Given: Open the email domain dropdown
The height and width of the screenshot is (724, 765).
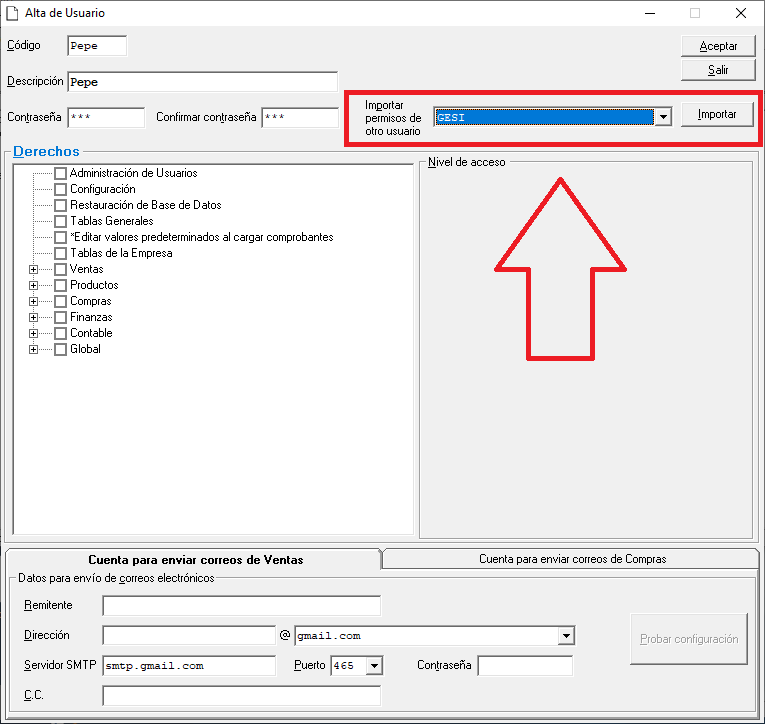Looking at the screenshot, I should pyautogui.click(x=566, y=636).
